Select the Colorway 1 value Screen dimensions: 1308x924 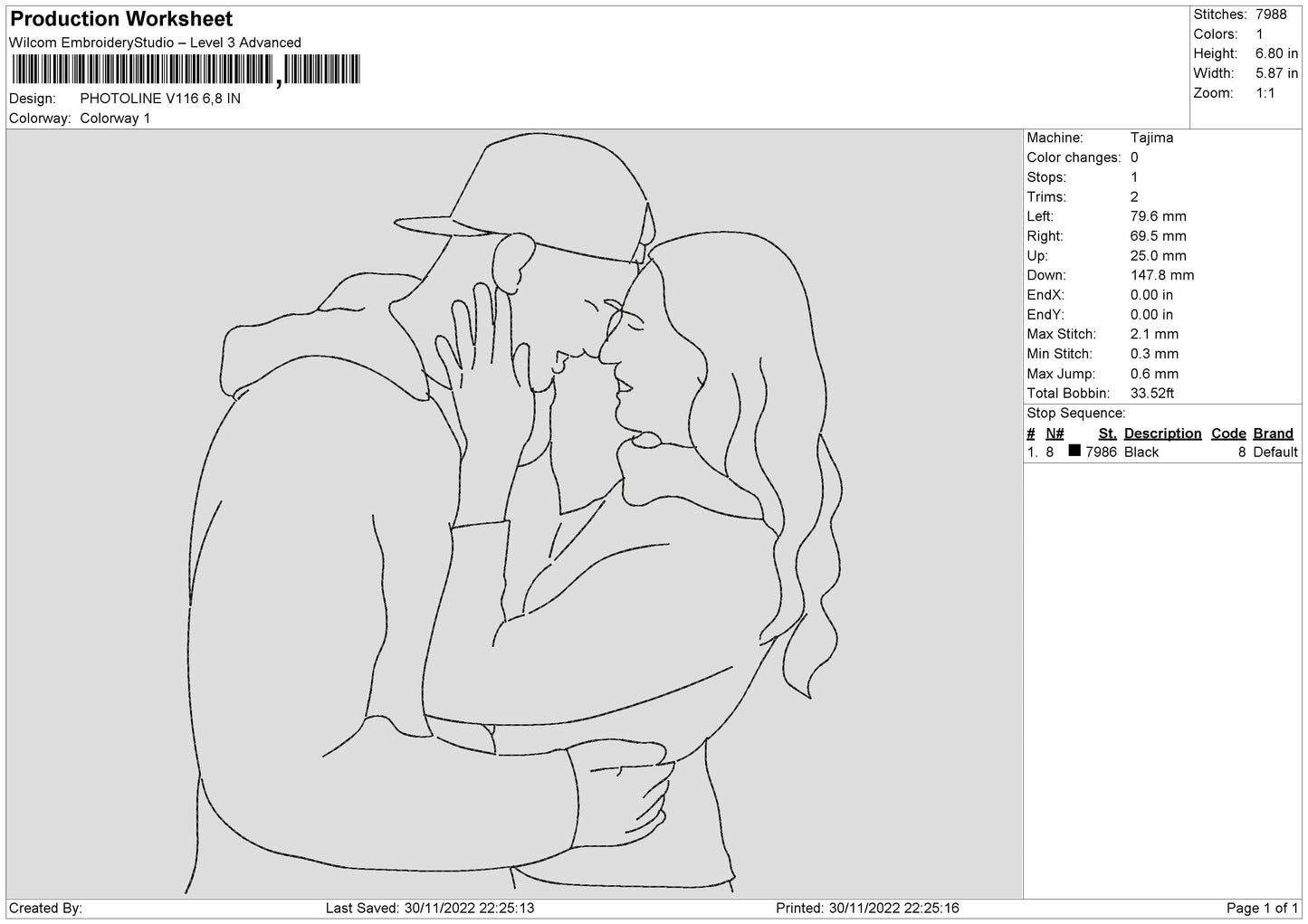[x=115, y=119]
